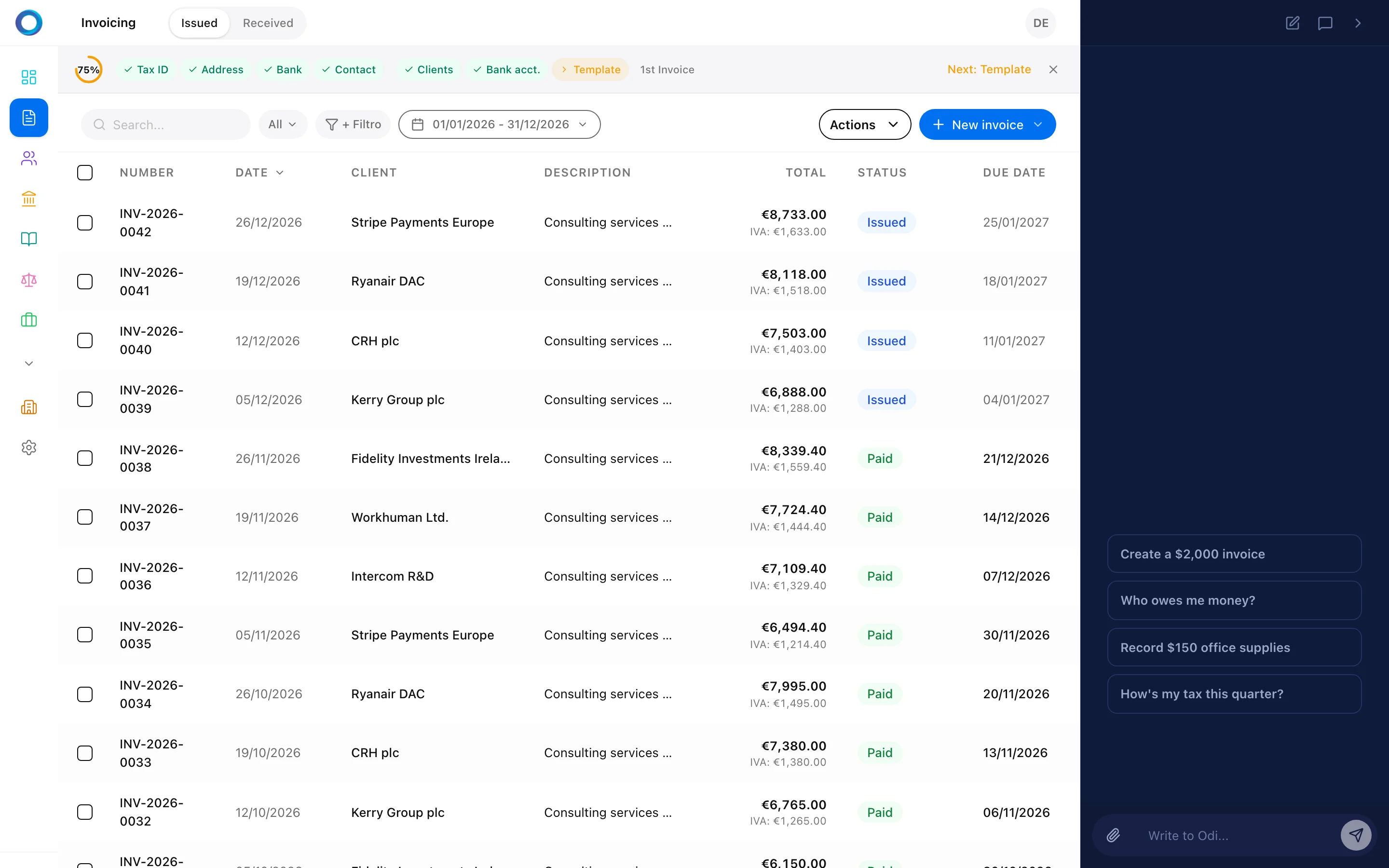The image size is (1389, 868).
Task: Click the 75% setup progress ring
Action: [88, 69]
